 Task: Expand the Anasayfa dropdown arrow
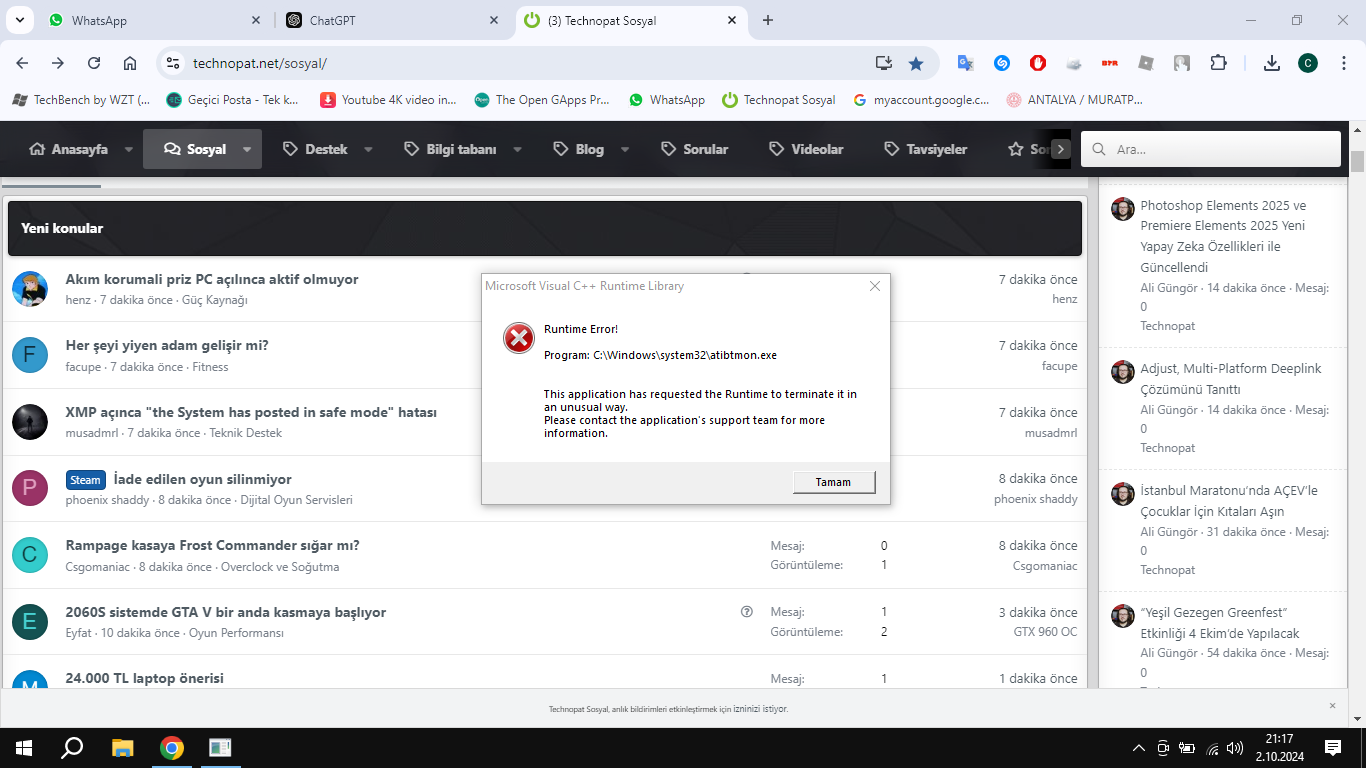(x=129, y=149)
